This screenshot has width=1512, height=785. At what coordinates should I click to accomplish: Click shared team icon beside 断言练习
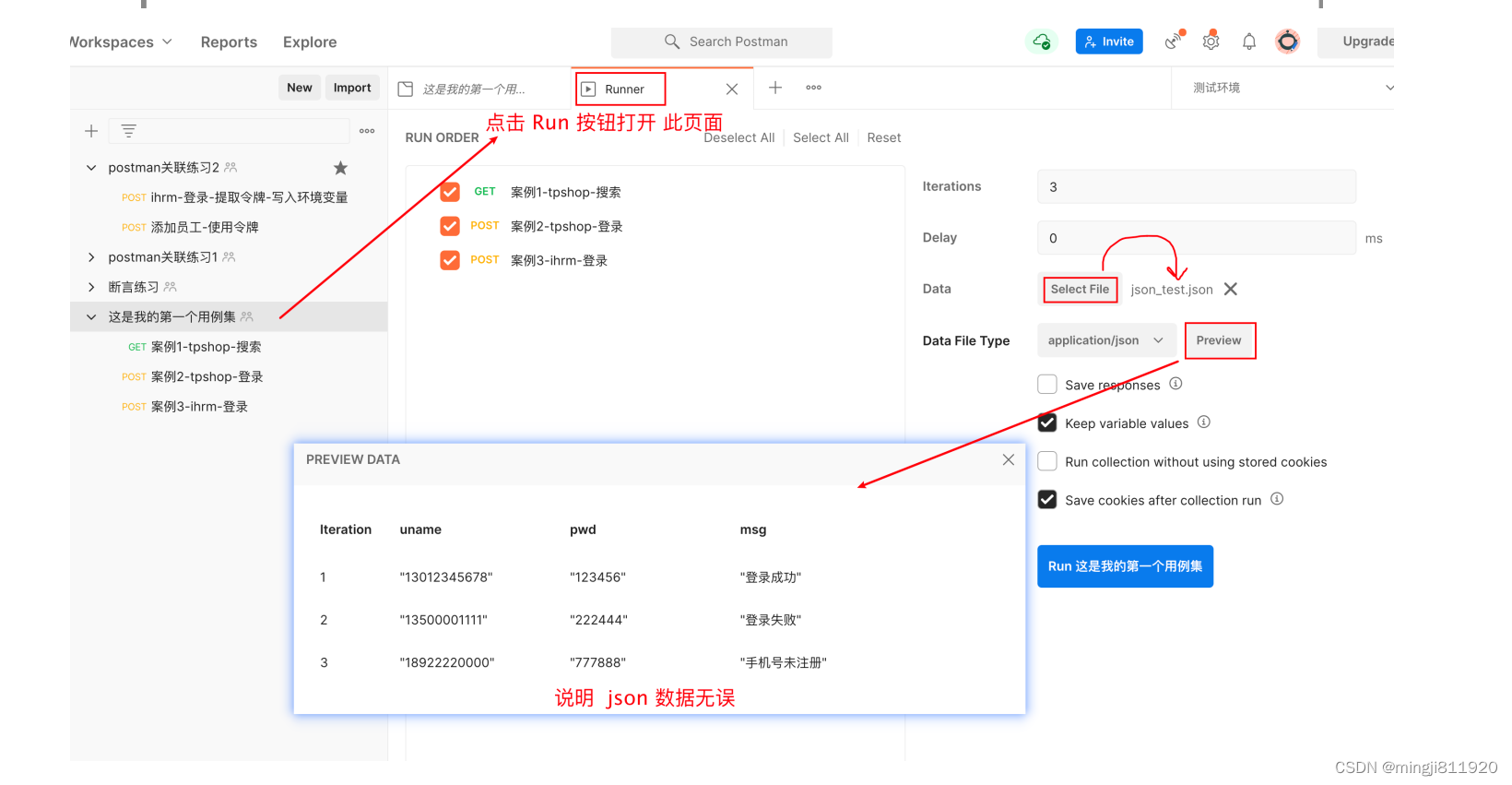point(170,287)
